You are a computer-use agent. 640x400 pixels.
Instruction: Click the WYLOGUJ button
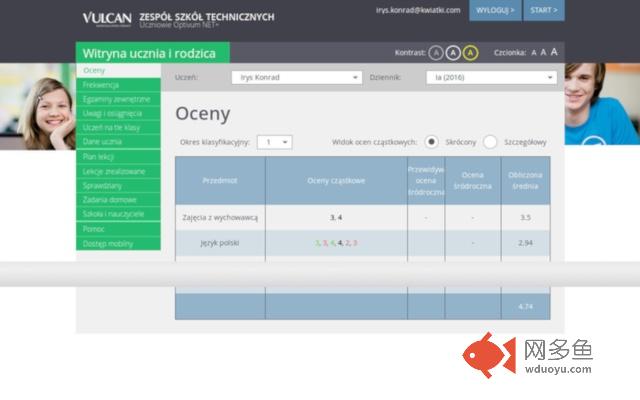[495, 10]
